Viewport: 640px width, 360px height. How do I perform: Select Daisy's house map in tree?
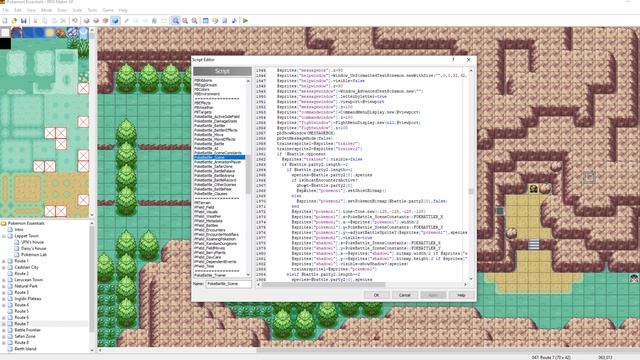tap(33, 248)
